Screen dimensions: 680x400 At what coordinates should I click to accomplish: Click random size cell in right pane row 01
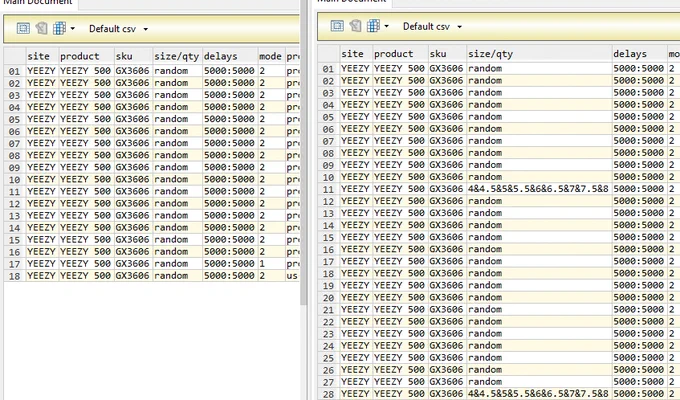[539, 68]
